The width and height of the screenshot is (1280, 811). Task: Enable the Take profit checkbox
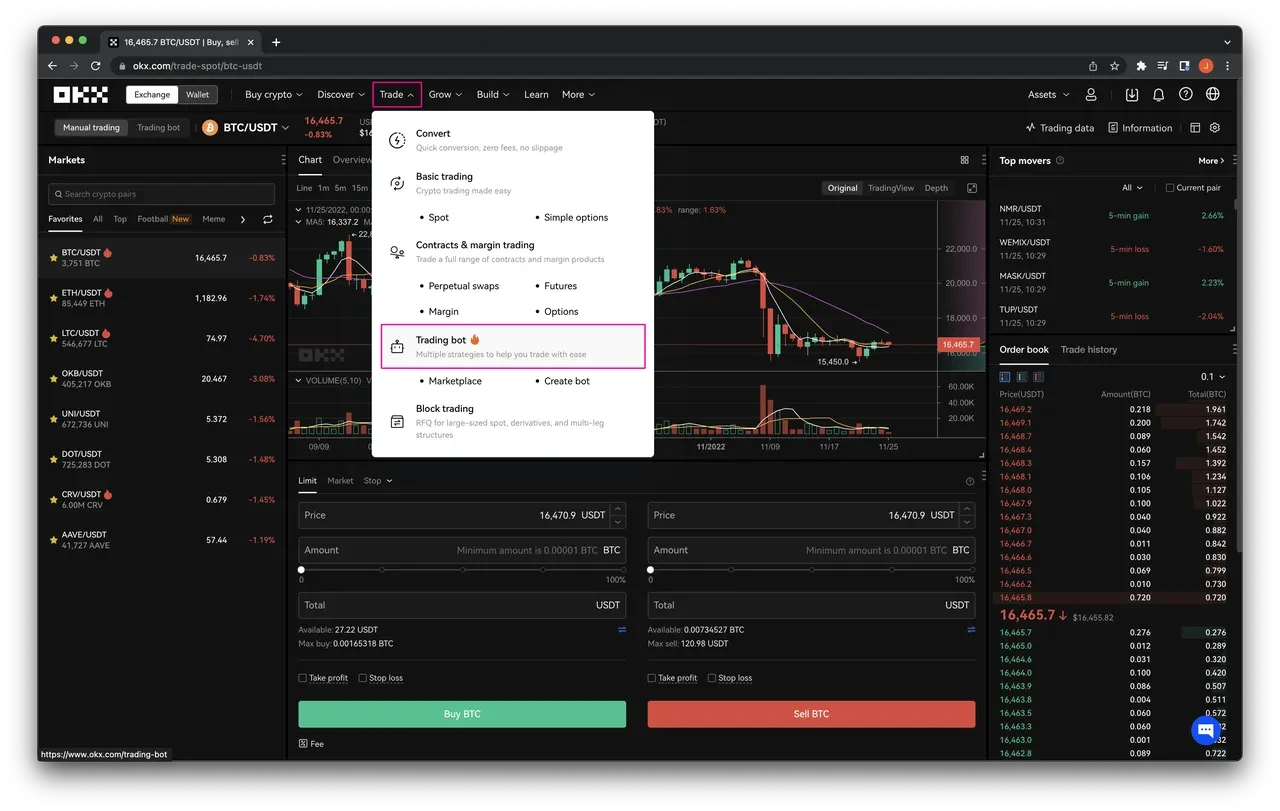point(300,677)
